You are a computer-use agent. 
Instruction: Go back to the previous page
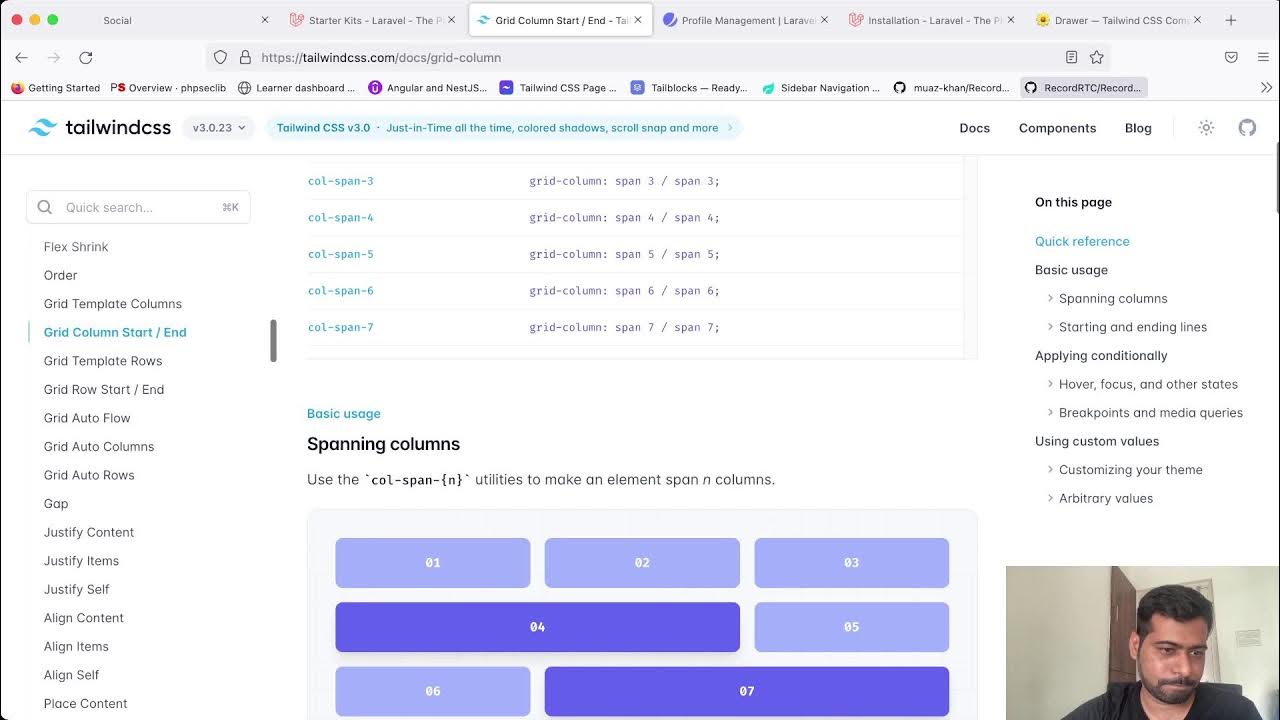point(21,58)
